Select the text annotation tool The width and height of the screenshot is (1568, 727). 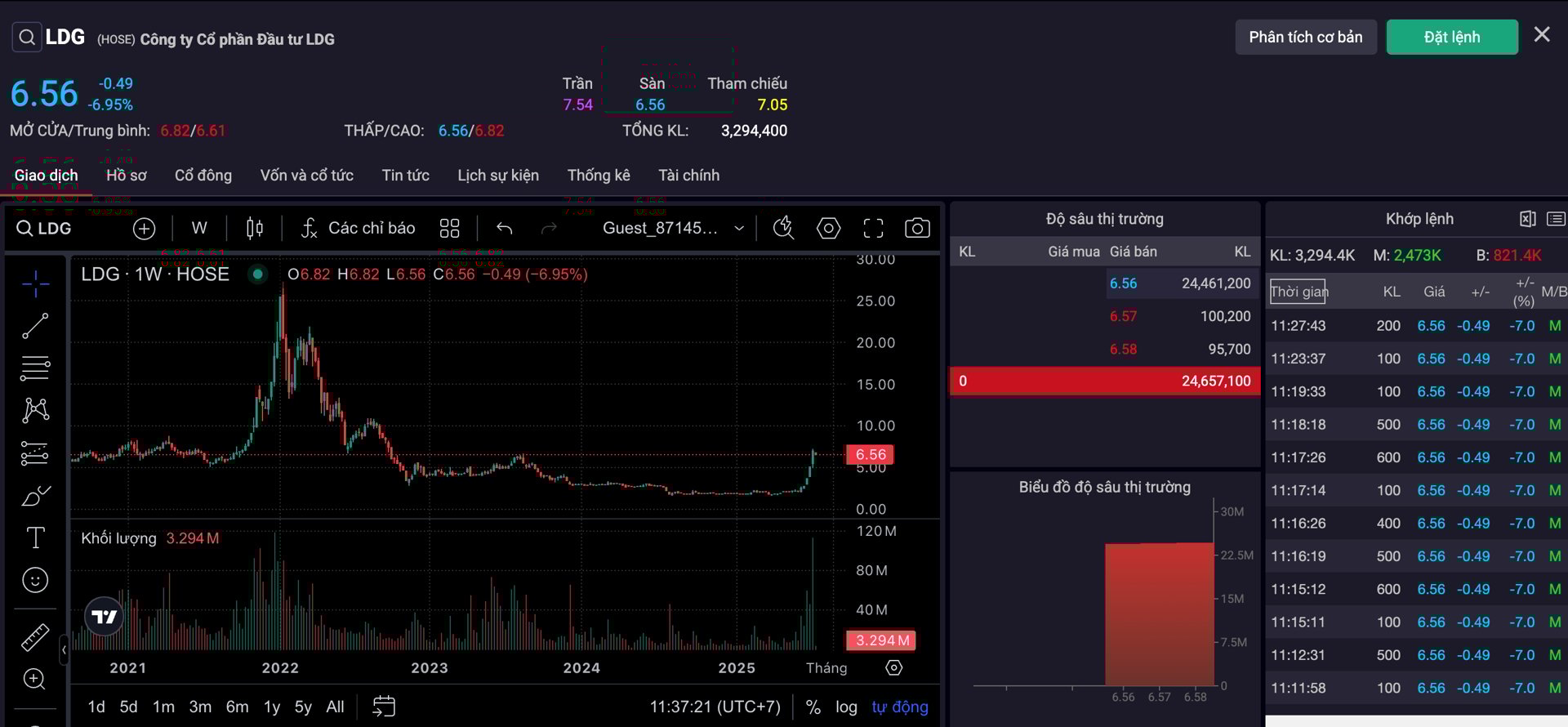point(35,537)
